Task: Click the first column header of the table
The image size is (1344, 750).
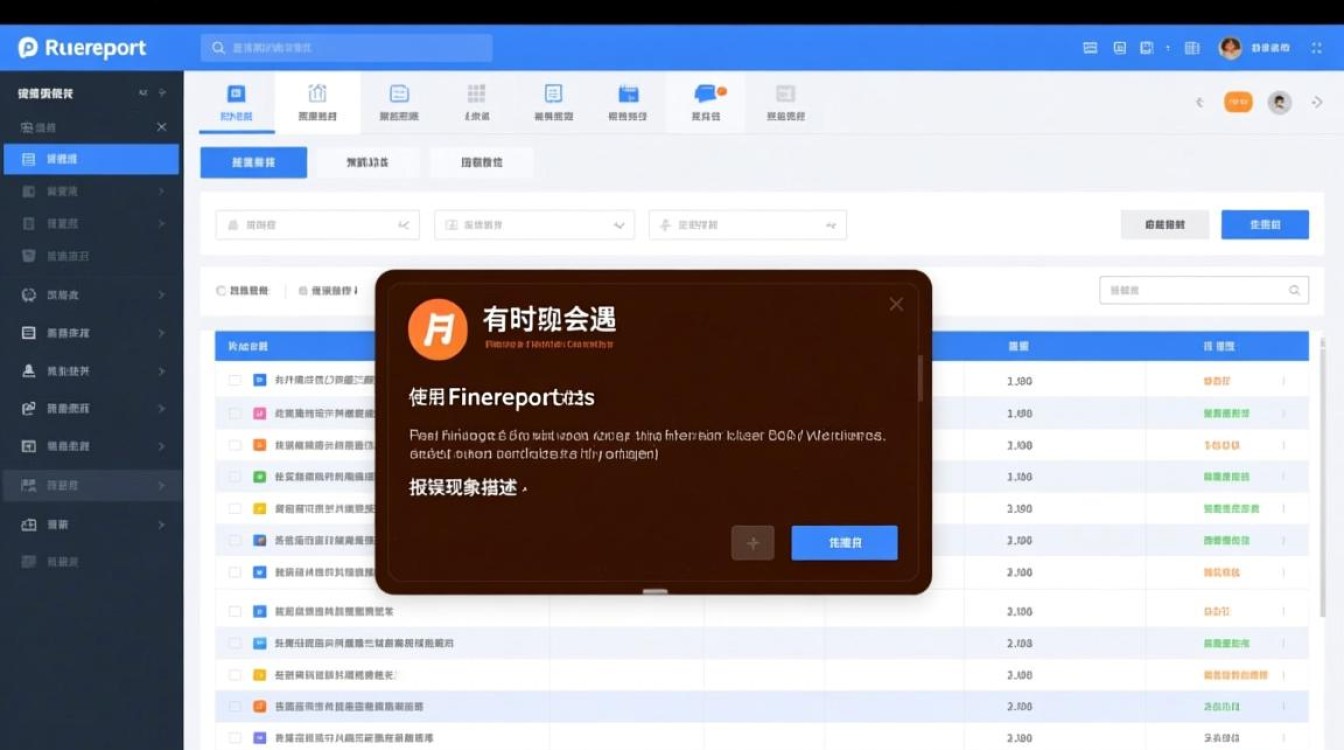Action: point(248,346)
